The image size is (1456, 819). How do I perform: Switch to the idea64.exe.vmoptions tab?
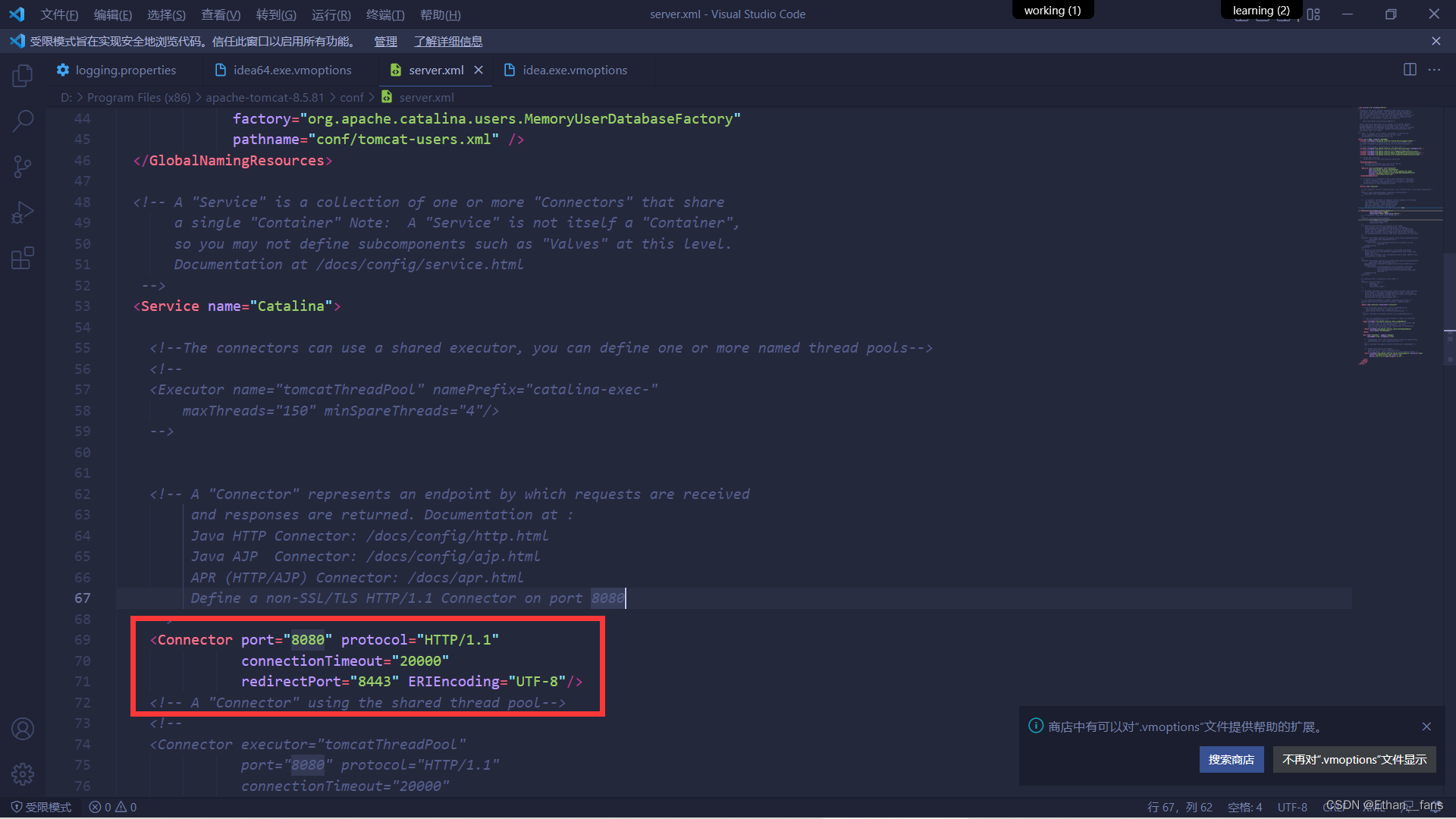click(x=291, y=70)
